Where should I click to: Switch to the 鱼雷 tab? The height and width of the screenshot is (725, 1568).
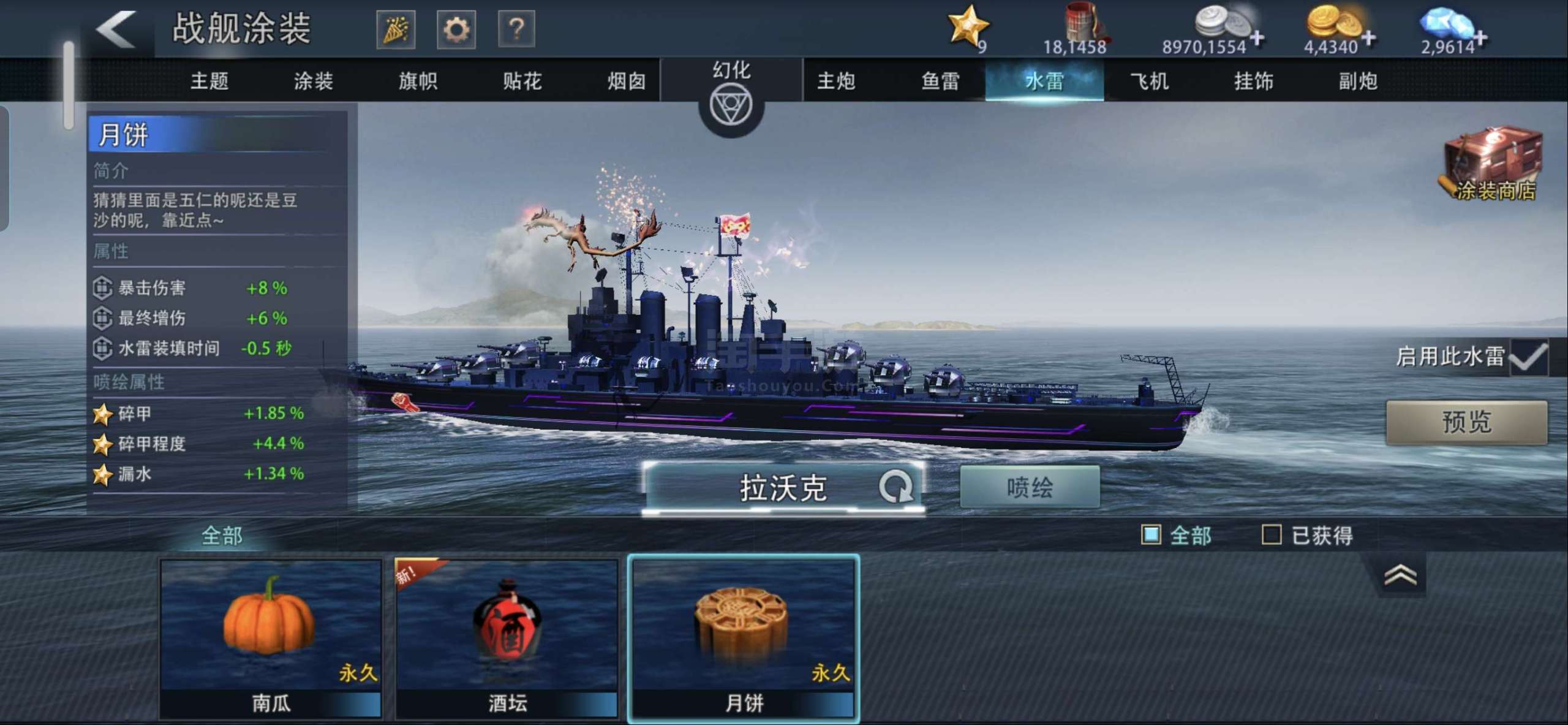940,81
